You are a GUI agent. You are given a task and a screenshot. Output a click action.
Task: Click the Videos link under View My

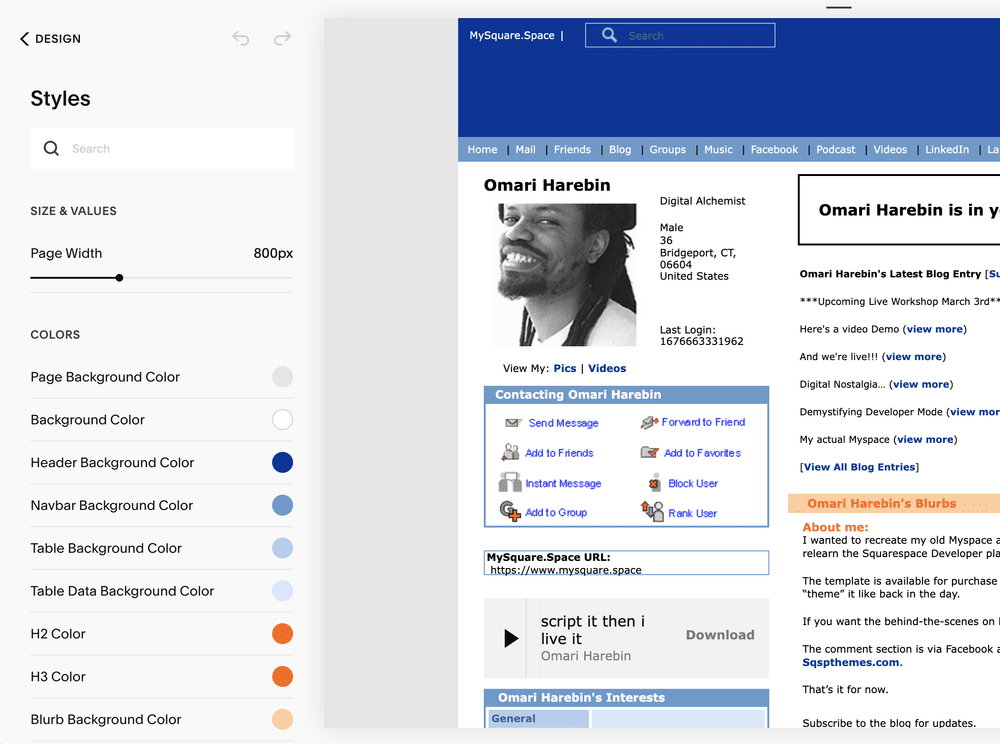607,368
